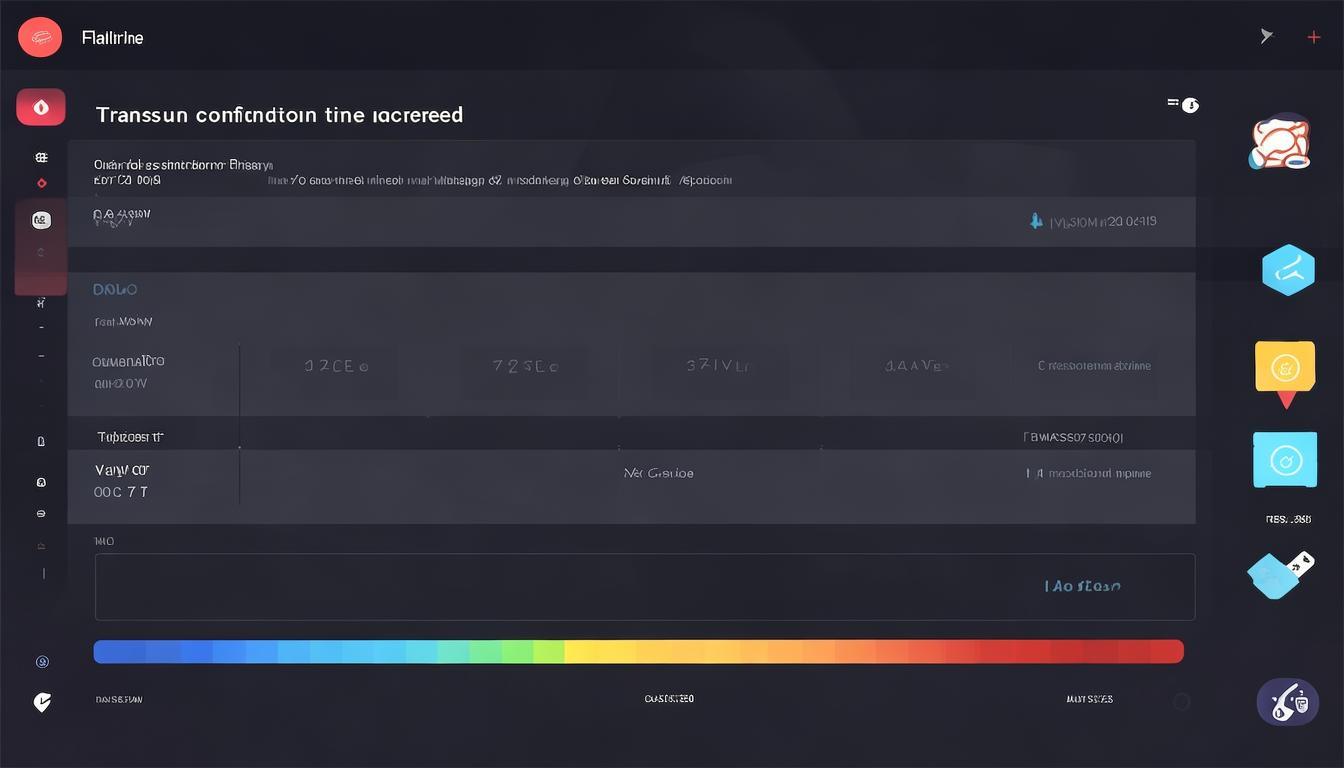The height and width of the screenshot is (768, 1344).
Task: Open the yellow speech bubble icon
Action: coord(1285,370)
